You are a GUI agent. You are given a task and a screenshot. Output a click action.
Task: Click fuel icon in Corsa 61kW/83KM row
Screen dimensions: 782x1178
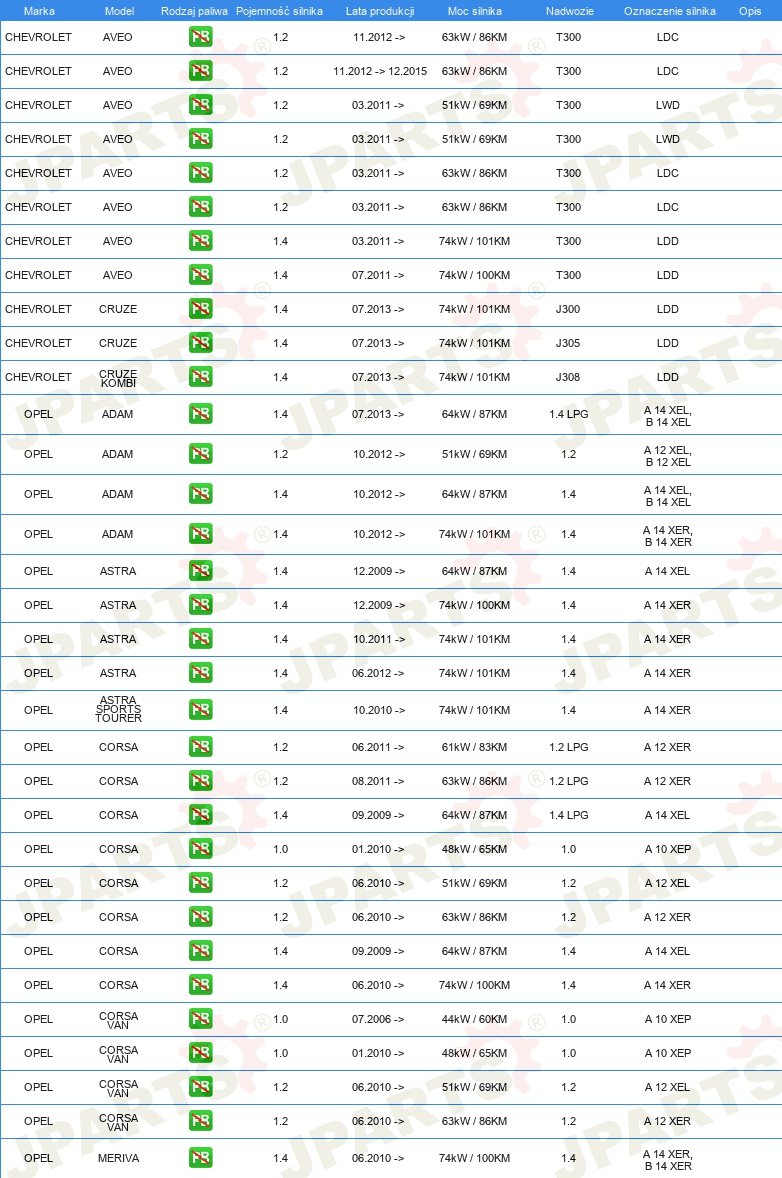tap(201, 747)
